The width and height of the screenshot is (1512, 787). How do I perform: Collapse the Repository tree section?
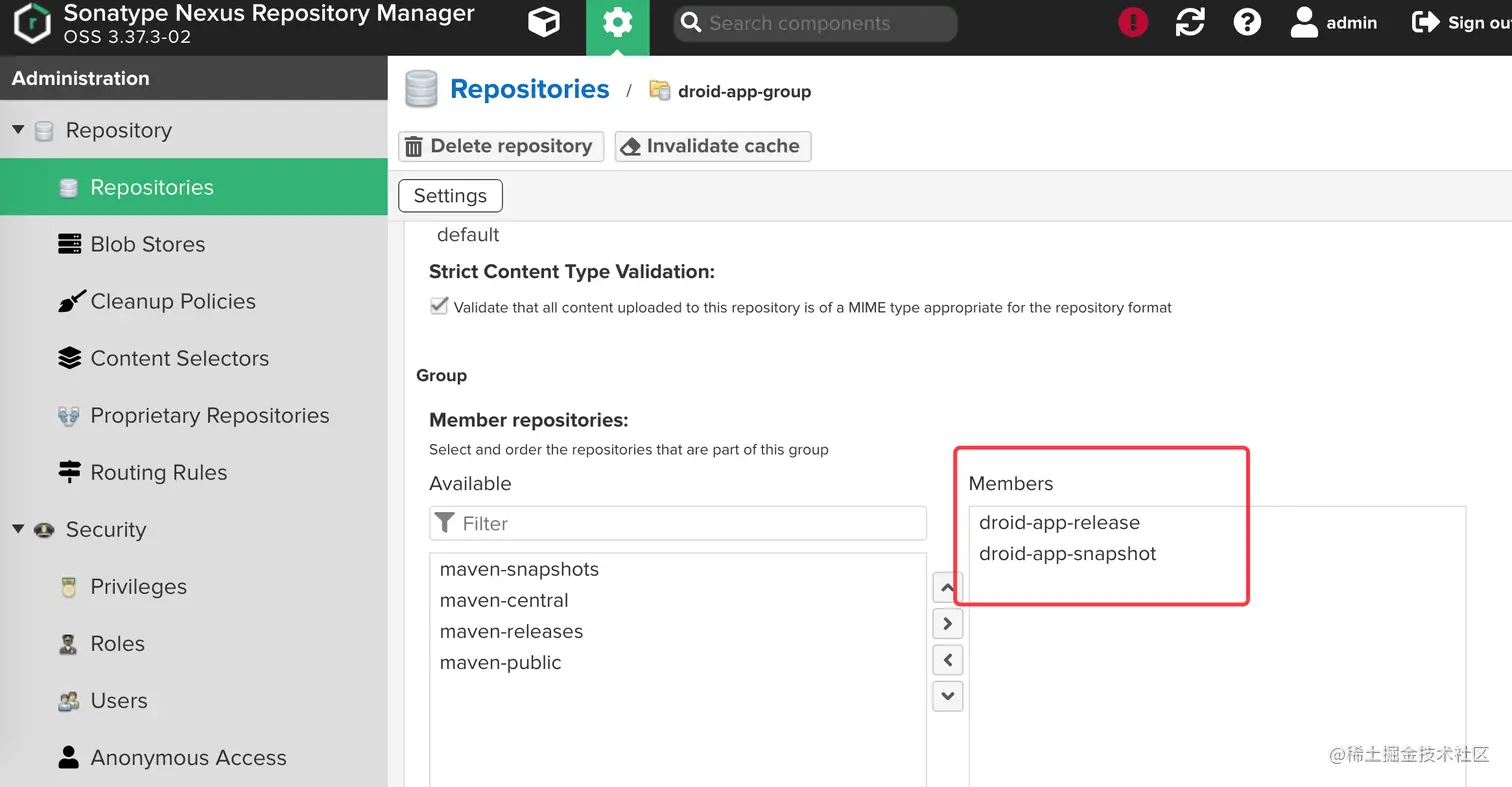18,130
